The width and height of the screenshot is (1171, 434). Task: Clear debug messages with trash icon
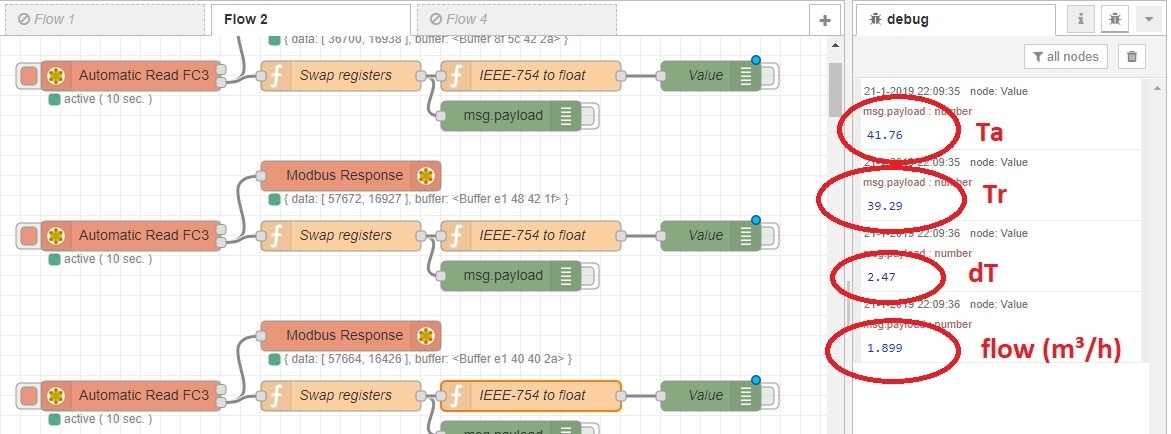pyautogui.click(x=1131, y=57)
